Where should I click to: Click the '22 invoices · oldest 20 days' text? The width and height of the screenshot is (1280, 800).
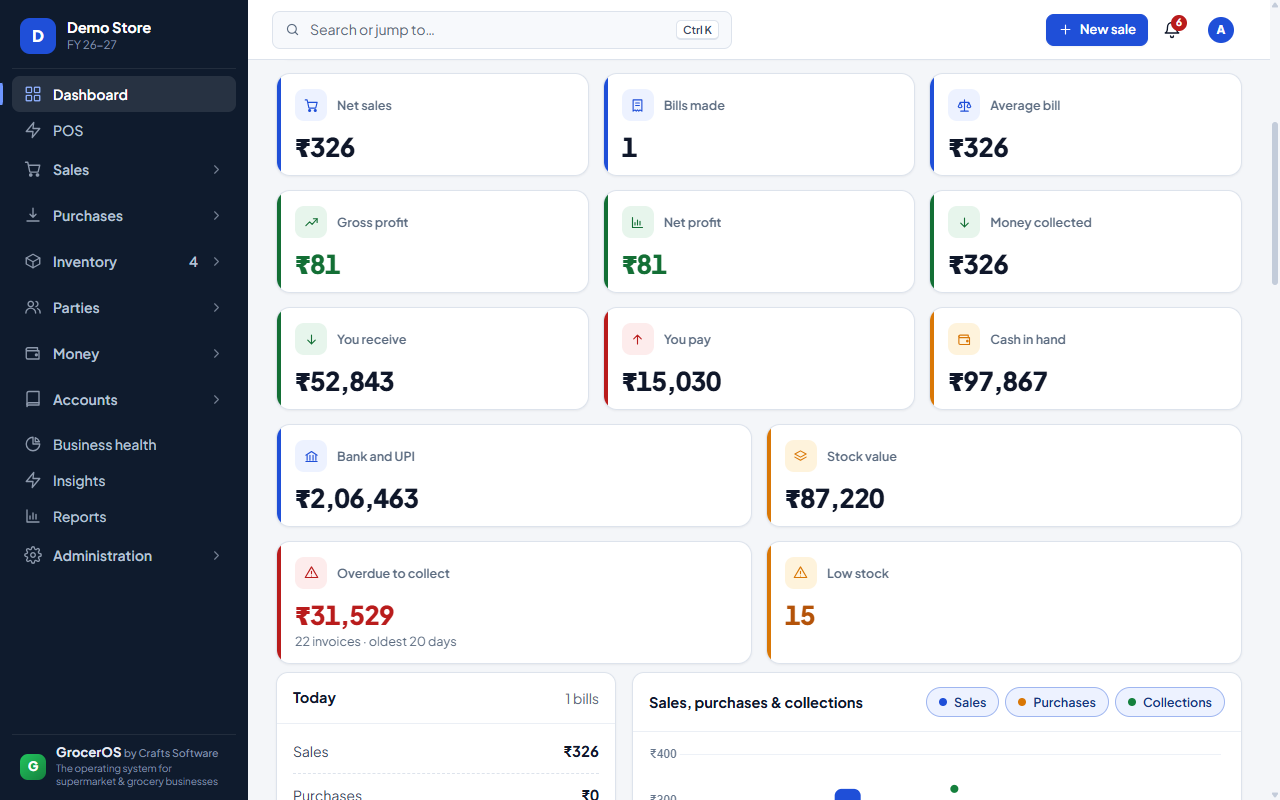pos(376,642)
